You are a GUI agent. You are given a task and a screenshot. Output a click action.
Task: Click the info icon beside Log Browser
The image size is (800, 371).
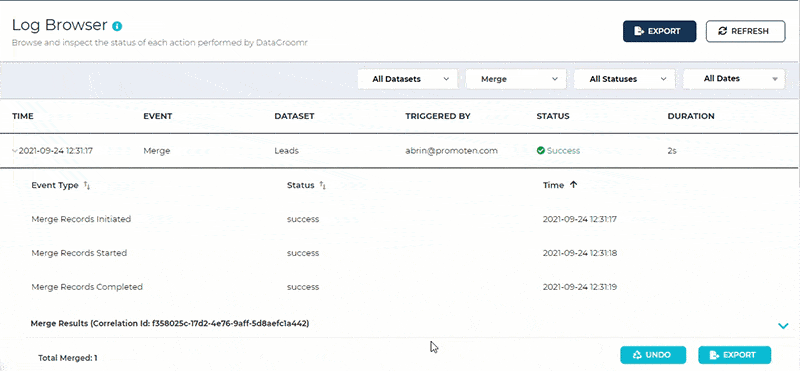tap(117, 26)
